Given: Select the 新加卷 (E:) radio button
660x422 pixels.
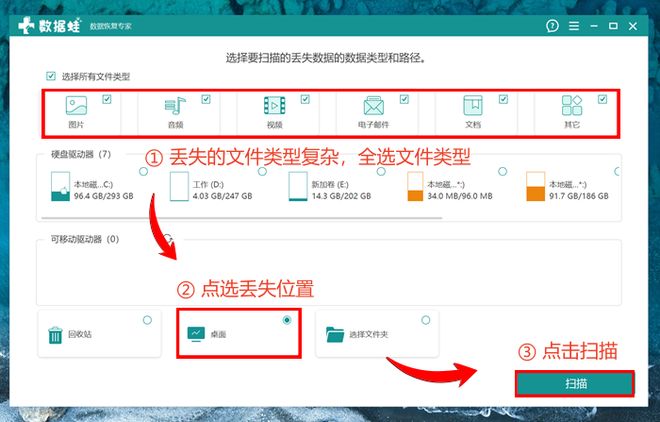Looking at the screenshot, I should coord(381,172).
